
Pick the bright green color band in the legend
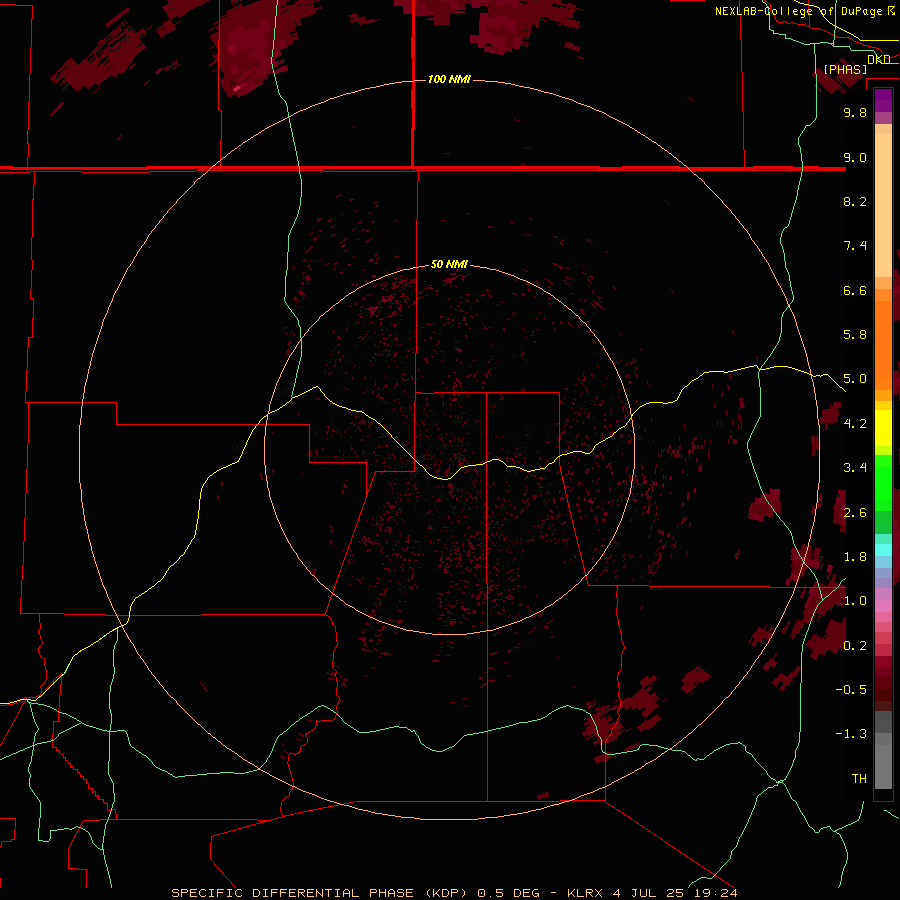pos(883,483)
